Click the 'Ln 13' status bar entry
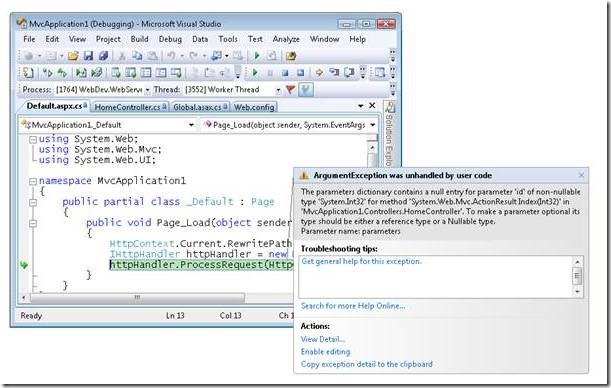The width and height of the screenshot is (611, 388). (x=175, y=316)
